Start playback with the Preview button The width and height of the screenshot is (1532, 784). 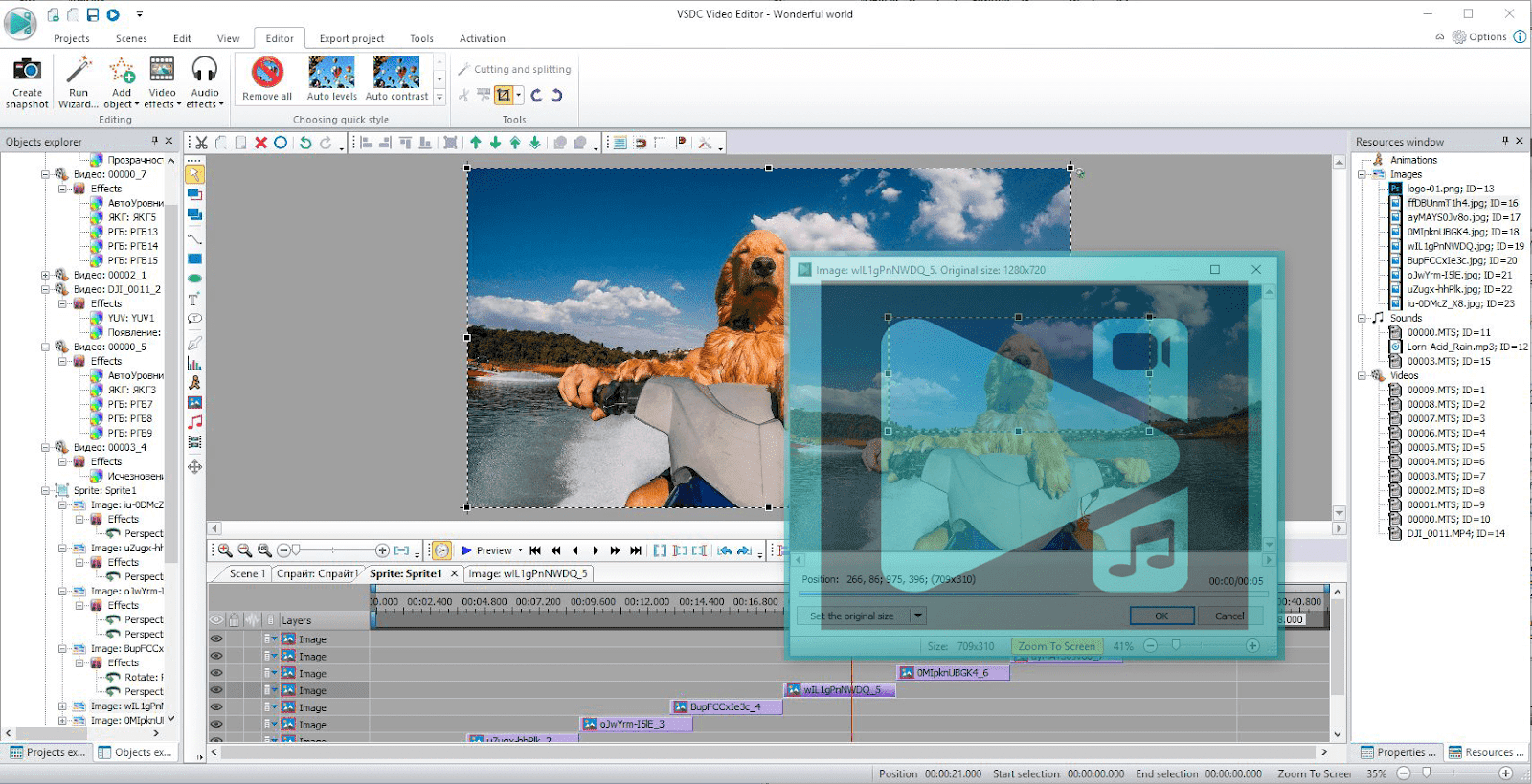(x=487, y=550)
